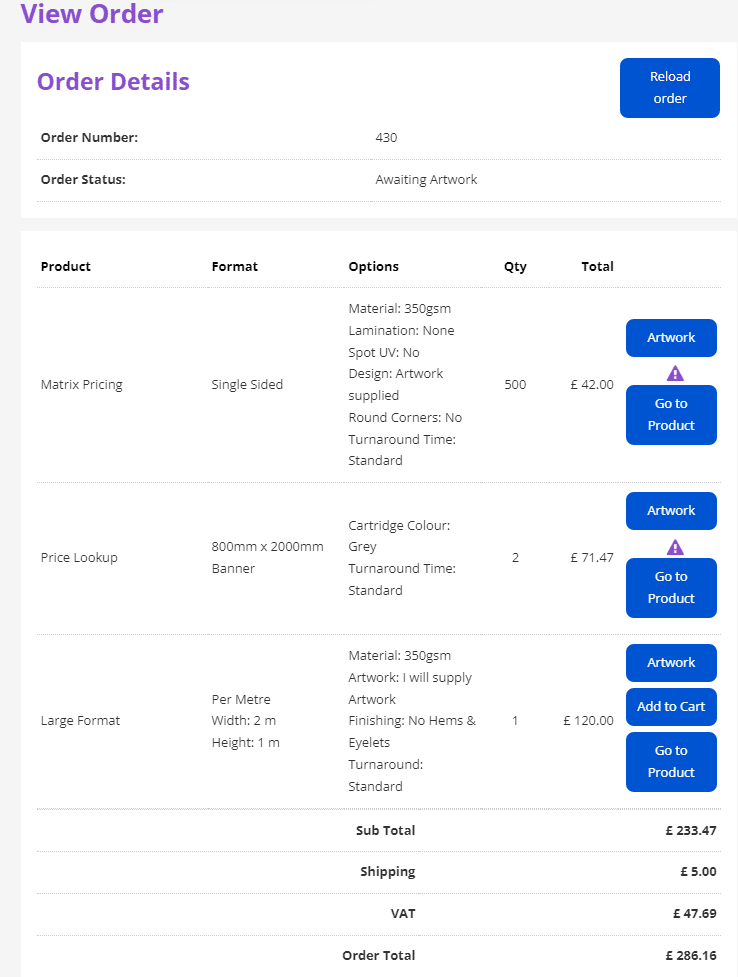The height and width of the screenshot is (977, 738).
Task: Click the Qty column header
Action: tap(515, 267)
